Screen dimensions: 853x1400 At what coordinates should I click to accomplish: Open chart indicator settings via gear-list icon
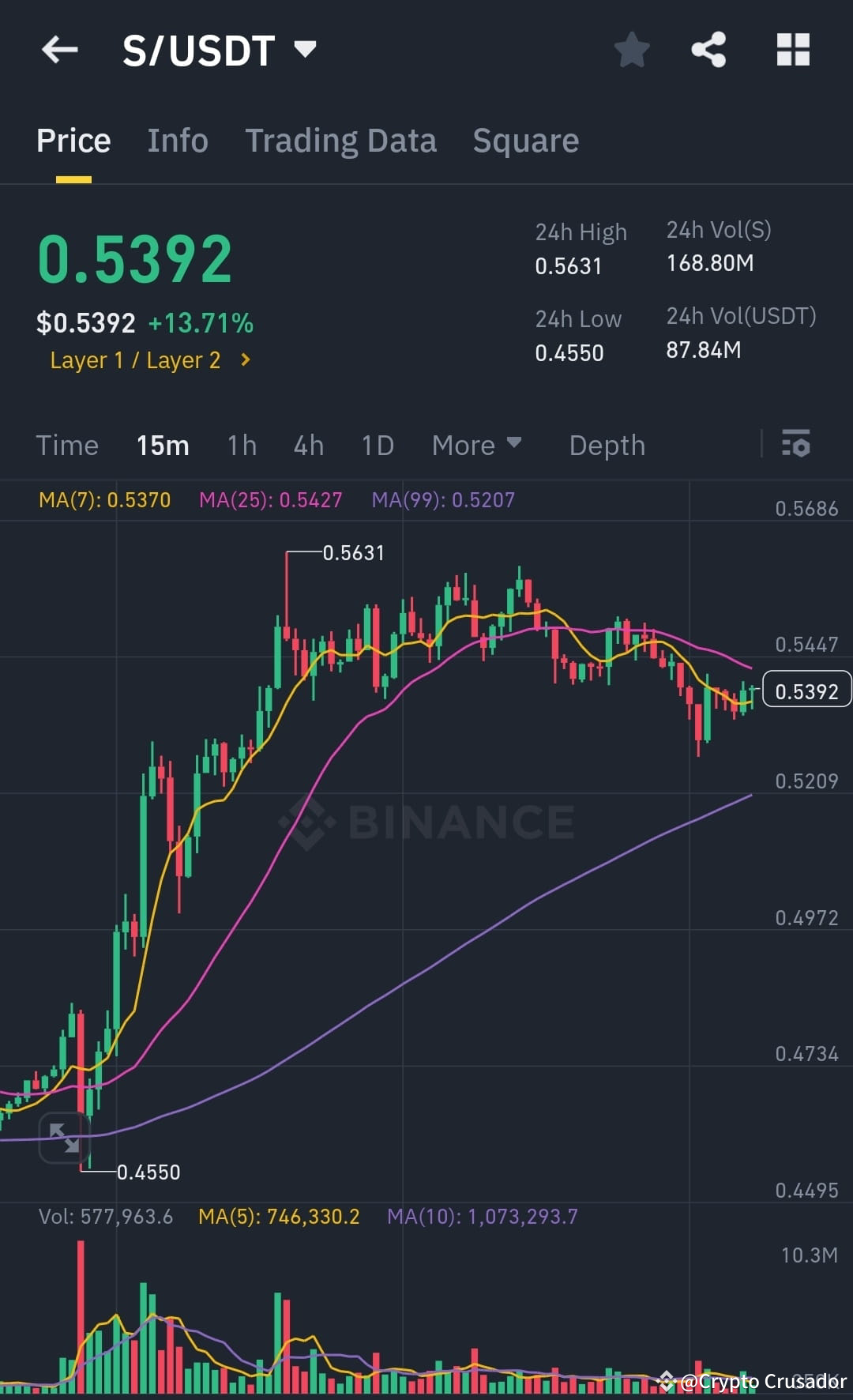(797, 445)
